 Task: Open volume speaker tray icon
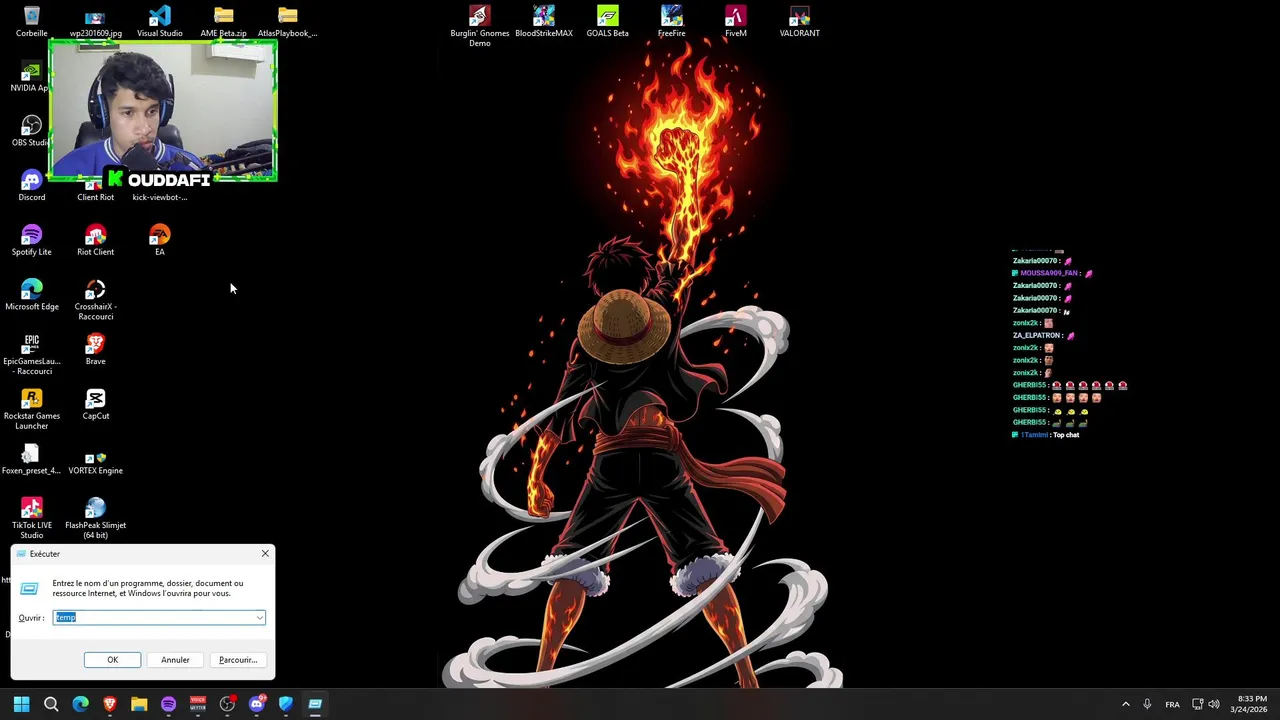pos(1214,704)
